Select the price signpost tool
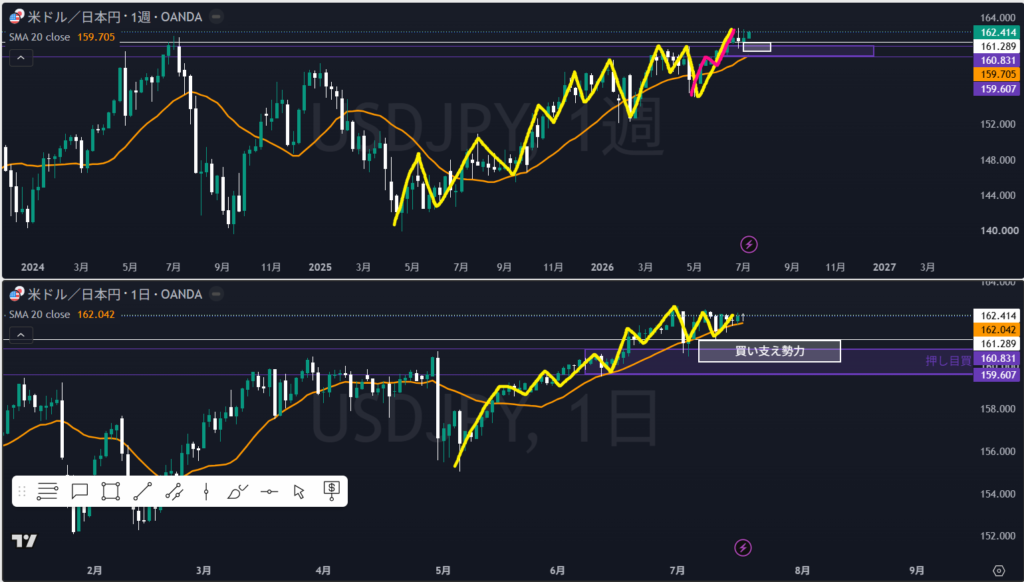This screenshot has height=582, width=1024. (x=331, y=491)
